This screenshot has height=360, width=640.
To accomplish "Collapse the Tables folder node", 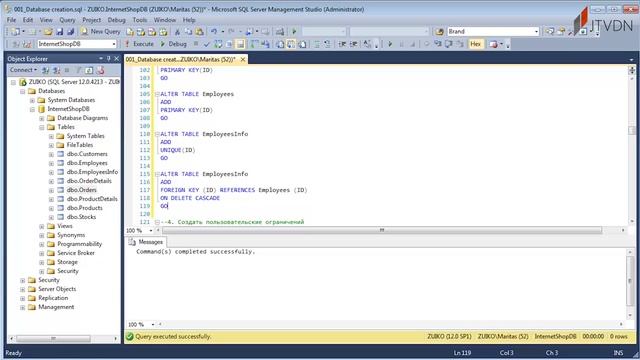I will (42, 127).
